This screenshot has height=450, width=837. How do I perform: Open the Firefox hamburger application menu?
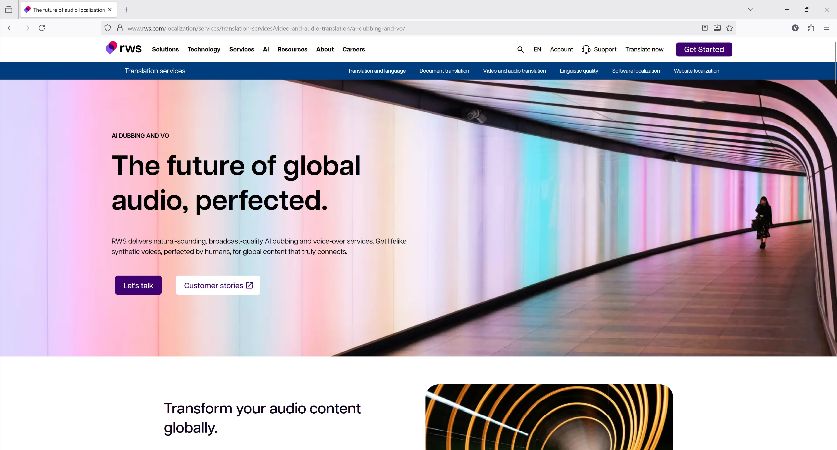826,28
